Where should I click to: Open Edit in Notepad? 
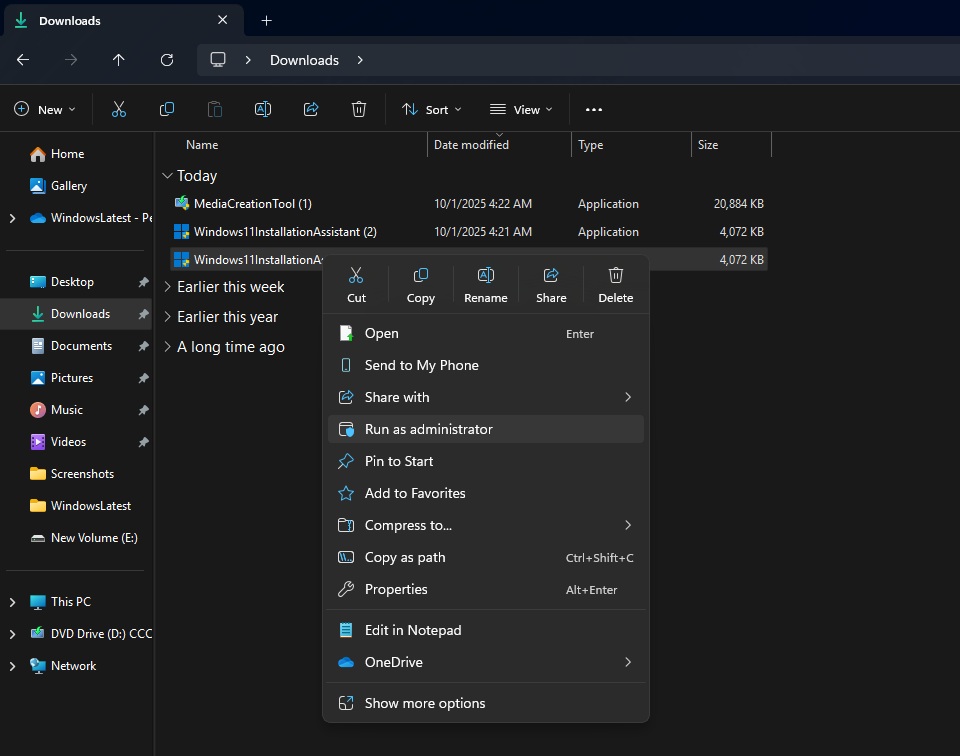pos(413,630)
